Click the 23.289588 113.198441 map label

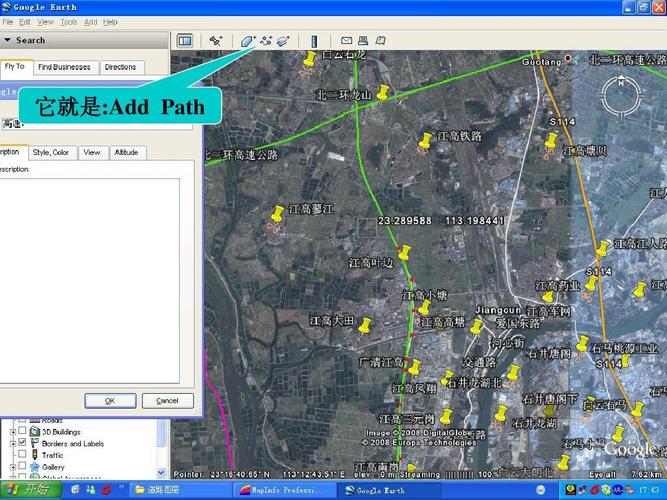[x=441, y=221]
